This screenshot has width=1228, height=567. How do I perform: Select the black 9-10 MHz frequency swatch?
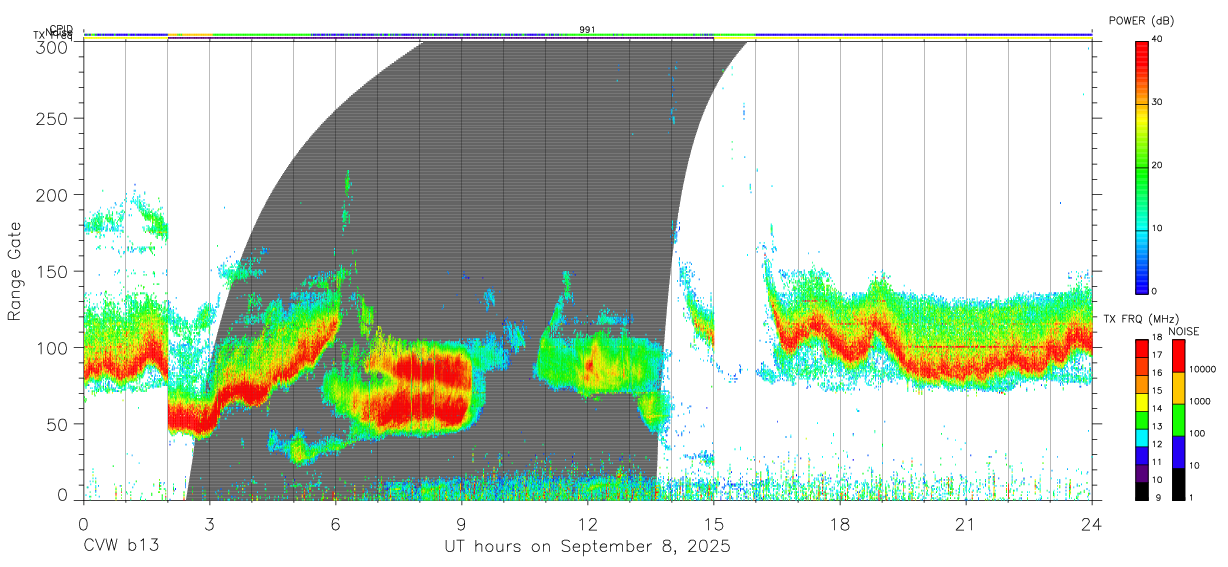point(1142,490)
